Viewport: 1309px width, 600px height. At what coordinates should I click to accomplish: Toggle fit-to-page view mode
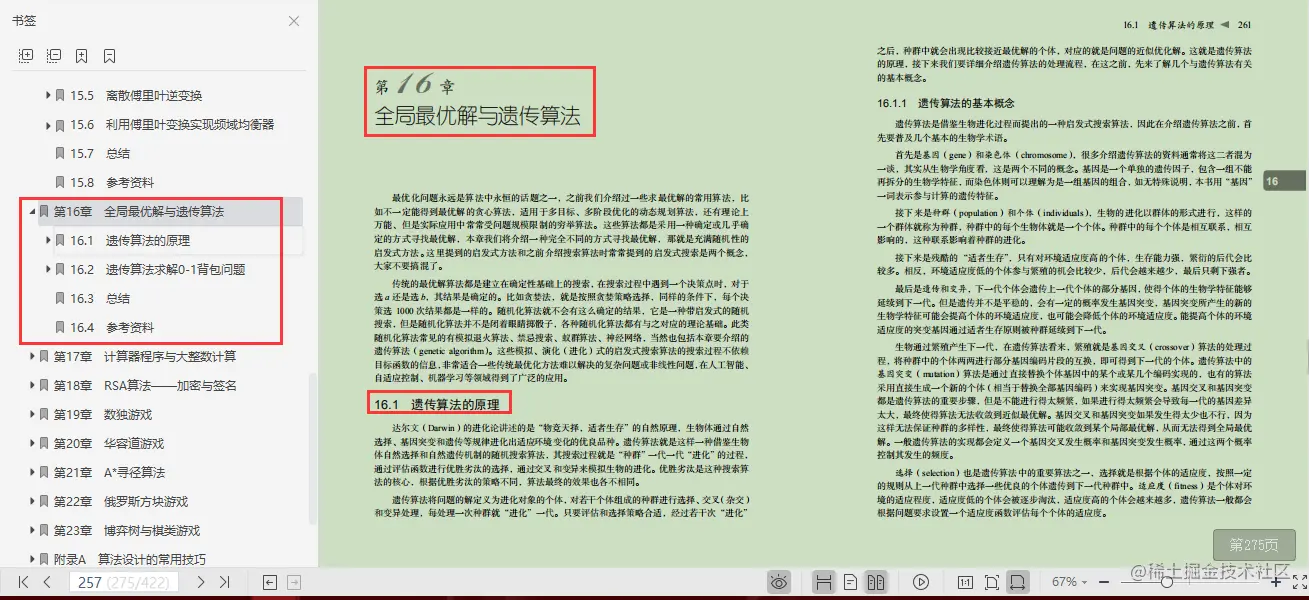pyautogui.click(x=992, y=581)
